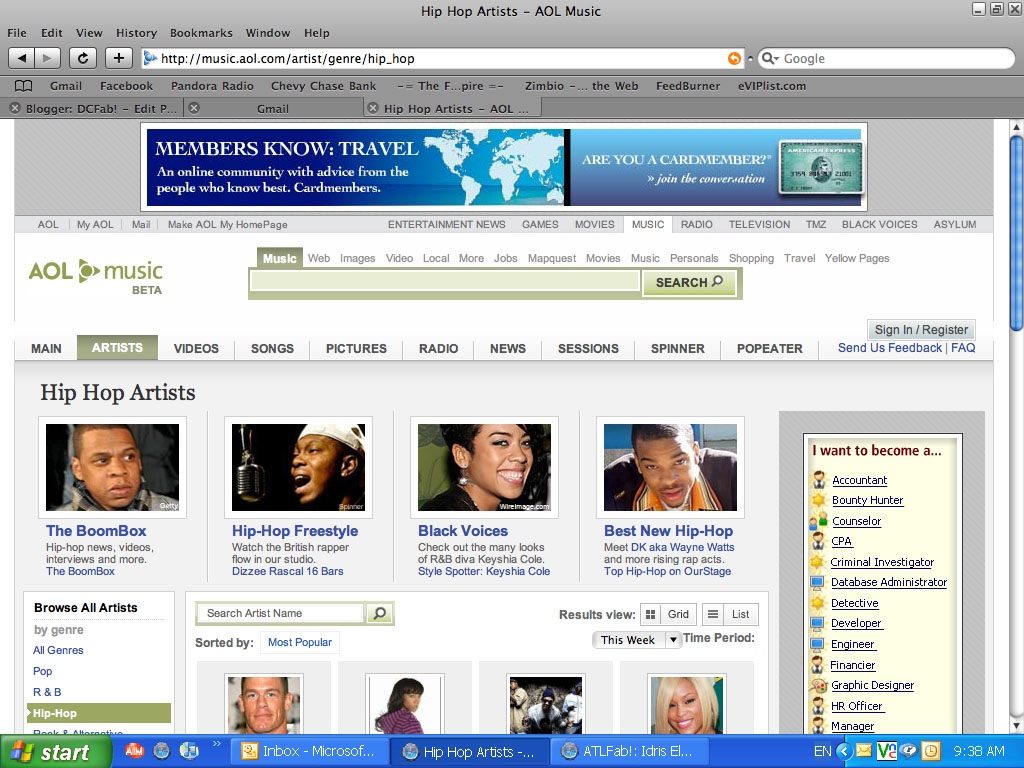Click the Search Artist Name field
Viewport: 1024px width, 768px height.
pyautogui.click(x=281, y=613)
